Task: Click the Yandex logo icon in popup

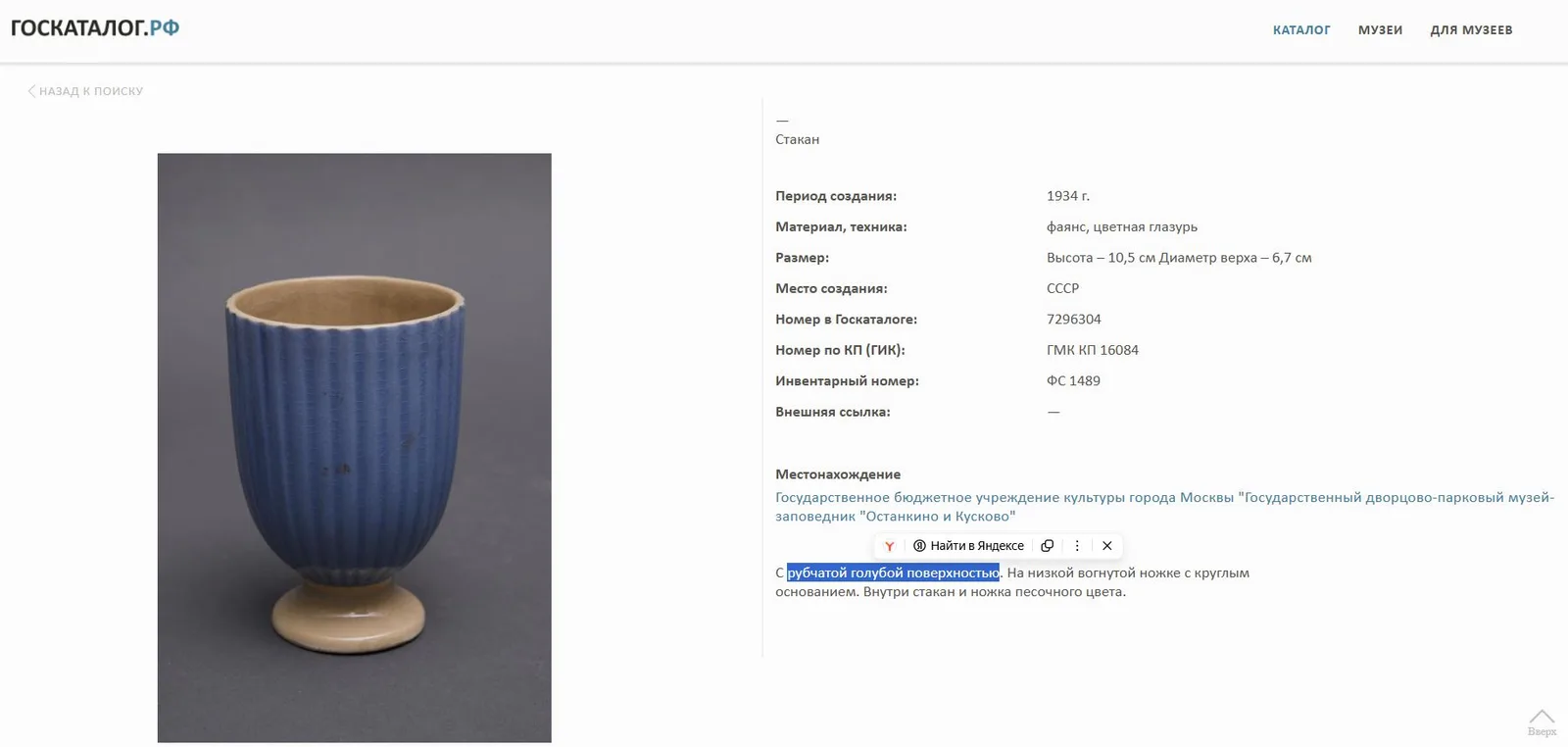Action: [x=889, y=546]
